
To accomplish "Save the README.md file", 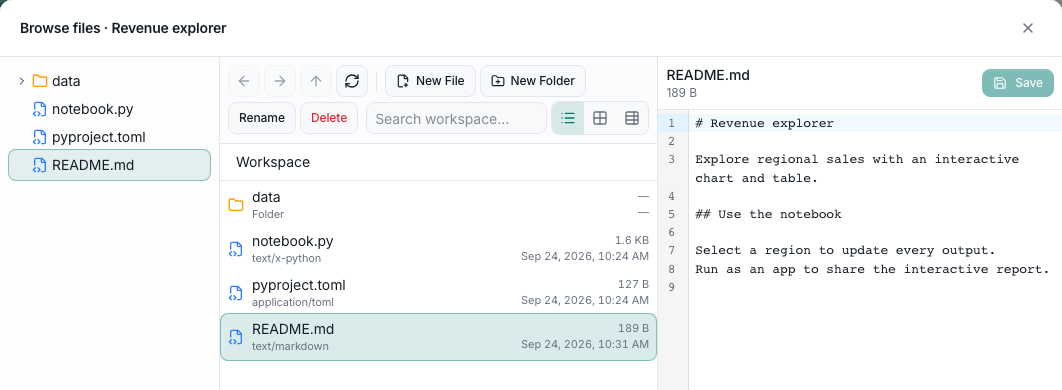I will point(1017,83).
